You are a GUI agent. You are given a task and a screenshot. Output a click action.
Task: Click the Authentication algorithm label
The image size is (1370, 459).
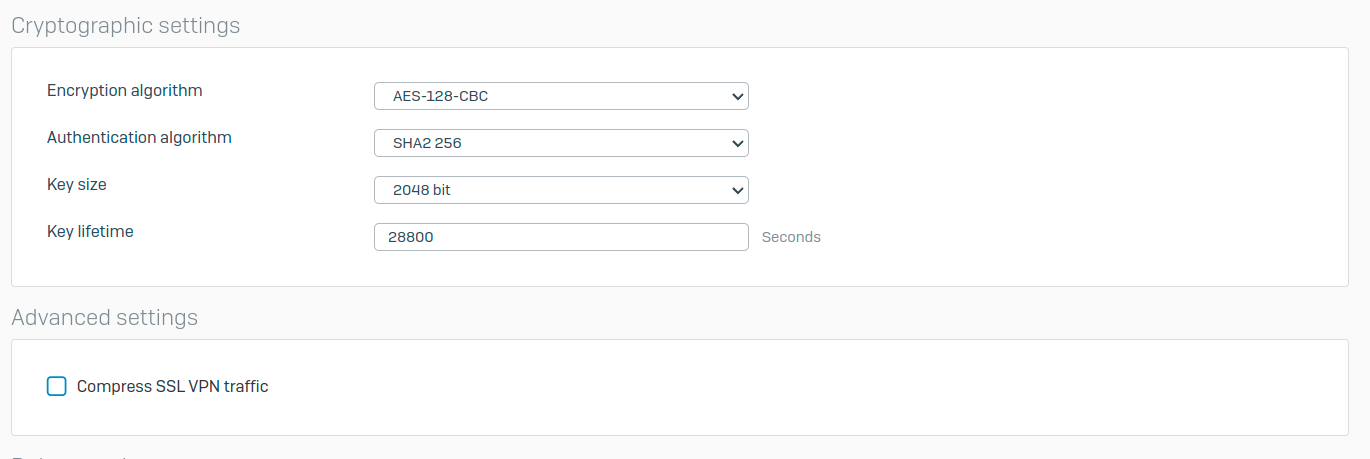point(139,138)
